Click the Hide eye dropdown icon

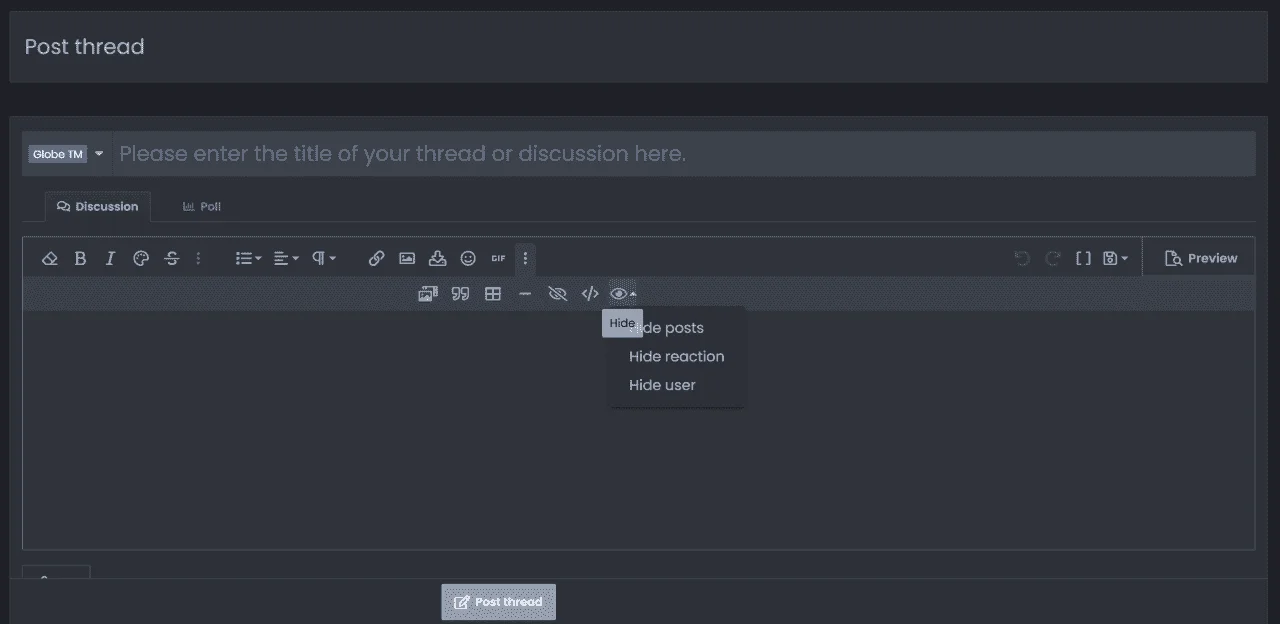(623, 294)
